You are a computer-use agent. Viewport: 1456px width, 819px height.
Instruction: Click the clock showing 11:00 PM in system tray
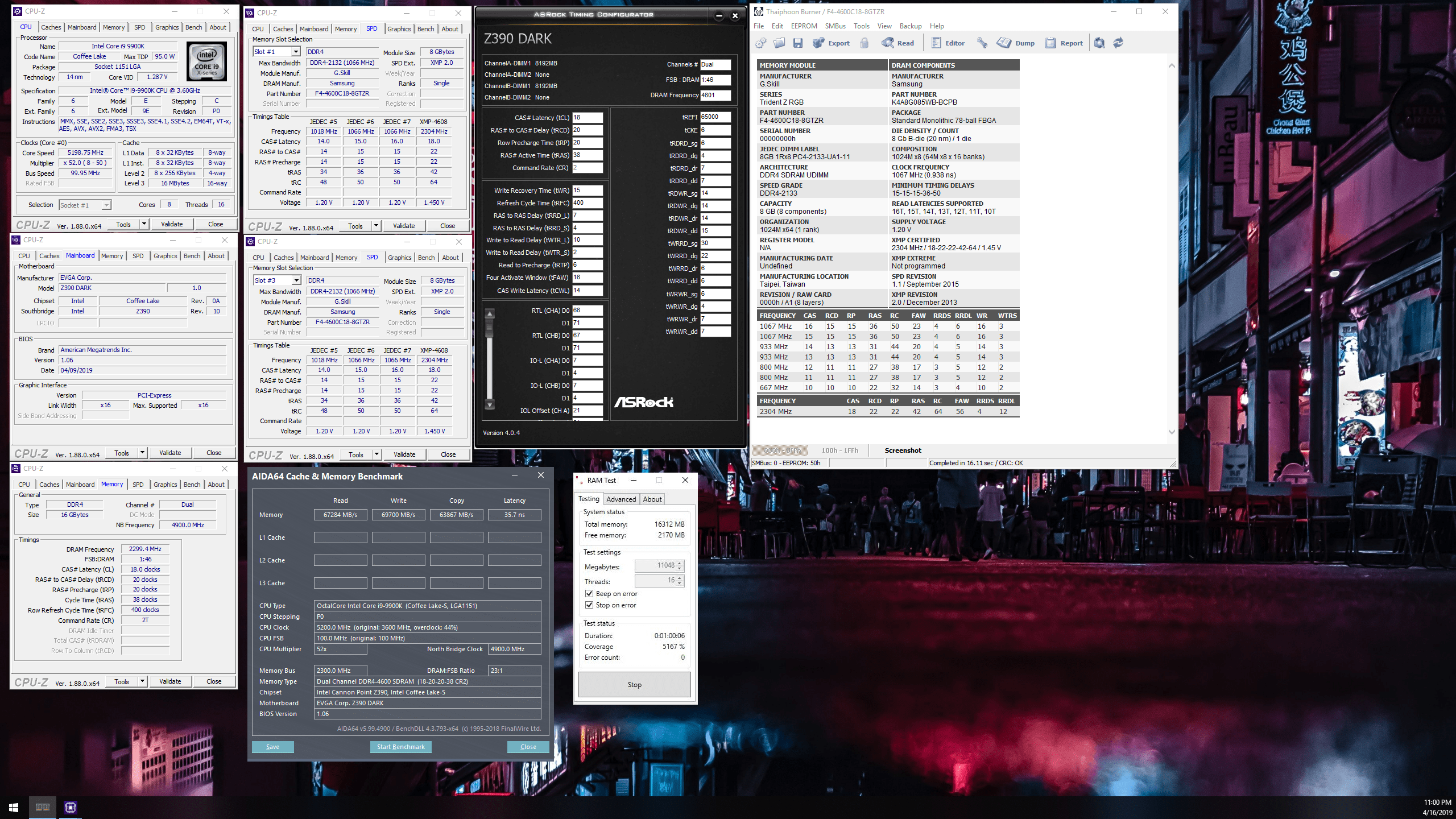coord(1438,803)
